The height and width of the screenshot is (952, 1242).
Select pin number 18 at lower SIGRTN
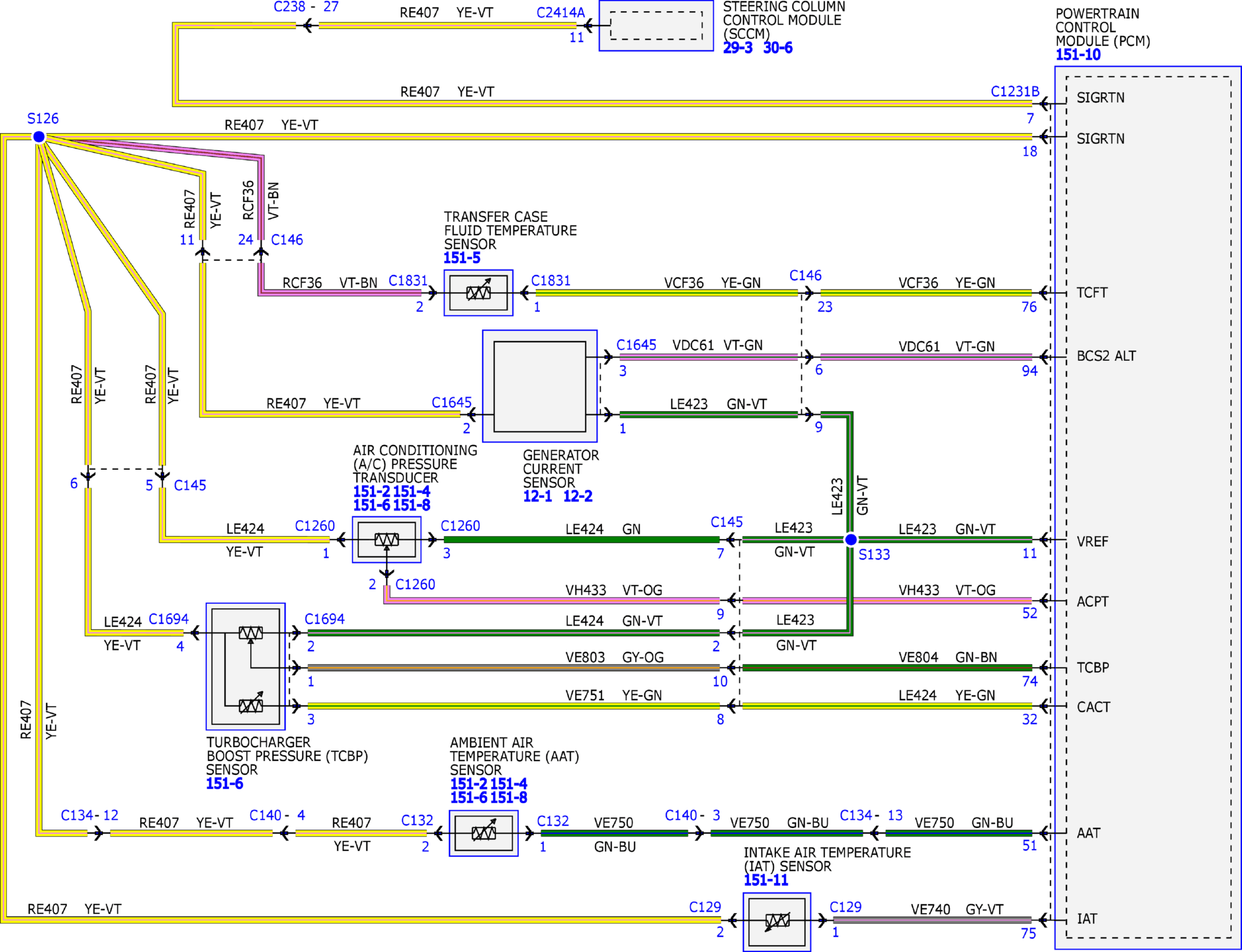pos(1030,152)
